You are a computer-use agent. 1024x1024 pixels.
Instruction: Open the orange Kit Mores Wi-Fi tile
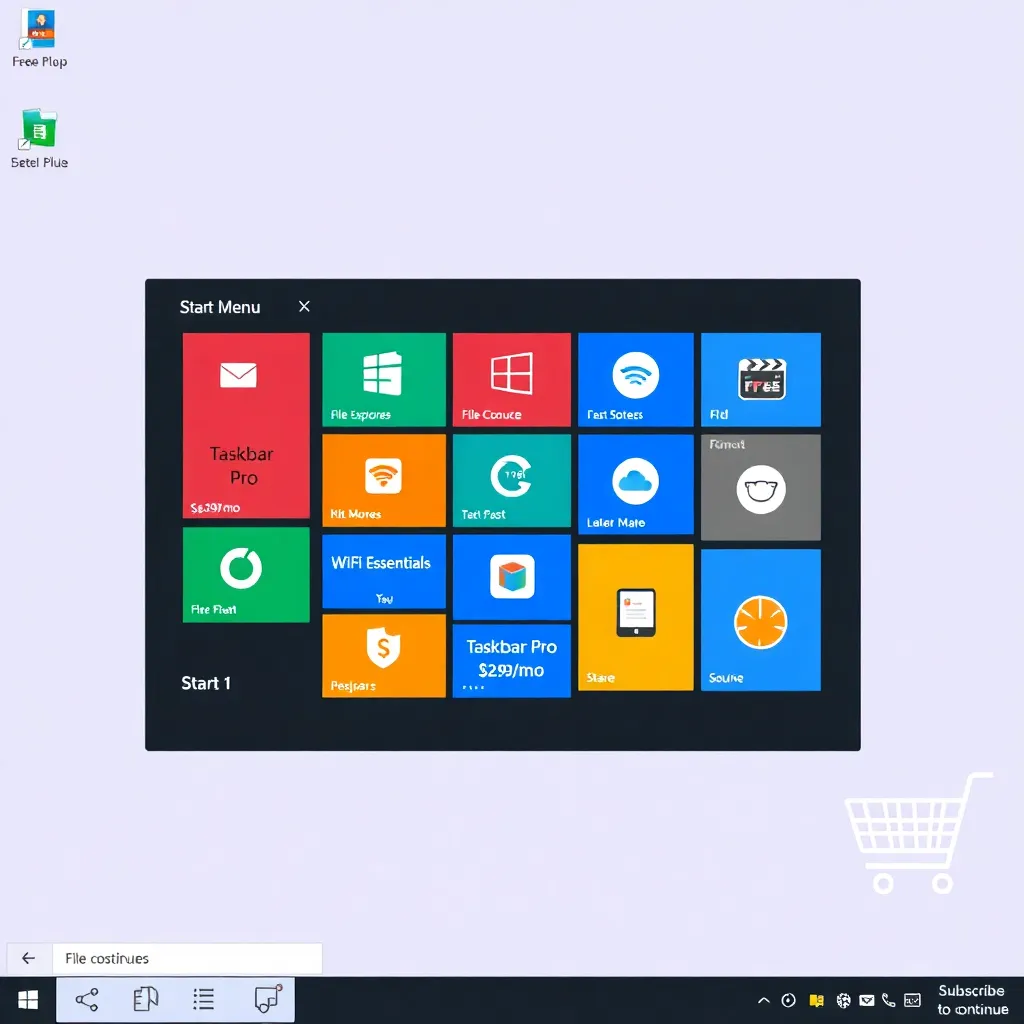click(383, 480)
